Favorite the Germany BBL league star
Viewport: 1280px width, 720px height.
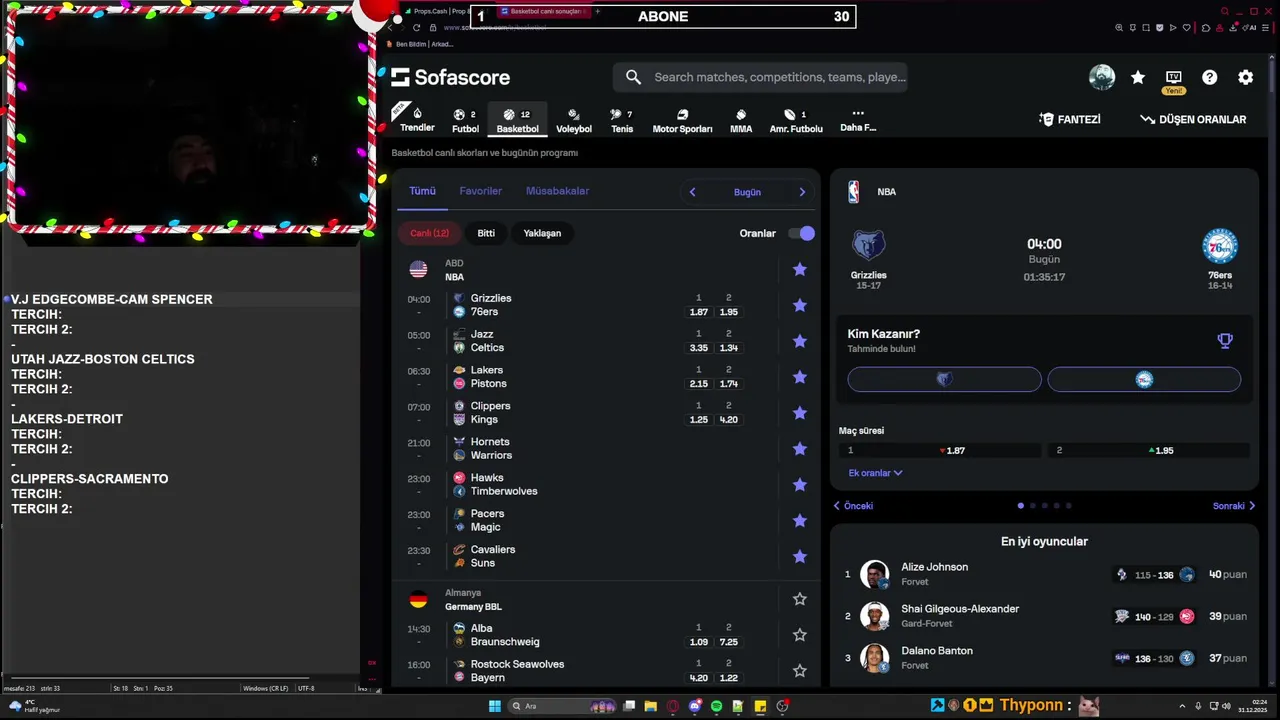(800, 599)
